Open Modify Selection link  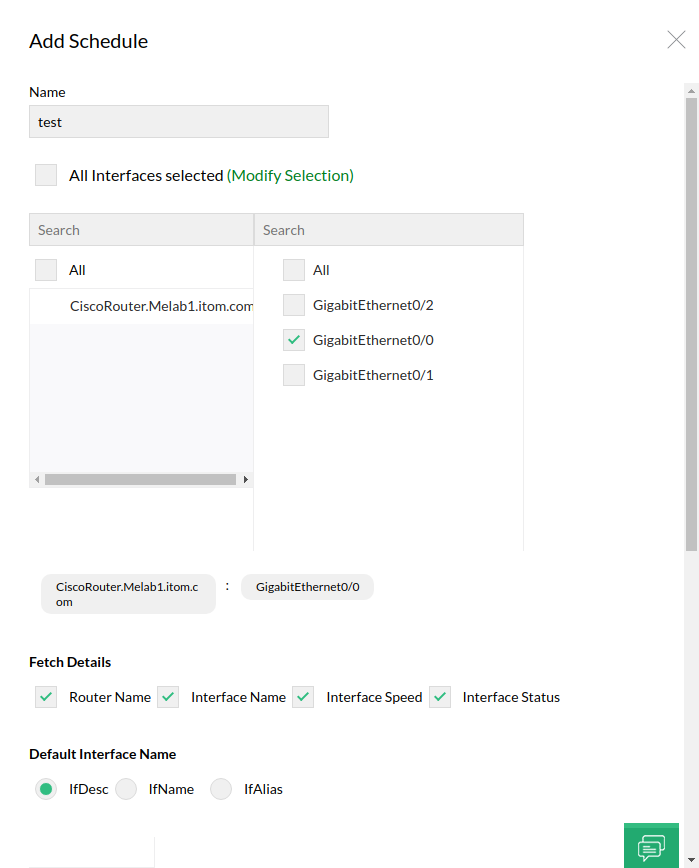coord(290,174)
